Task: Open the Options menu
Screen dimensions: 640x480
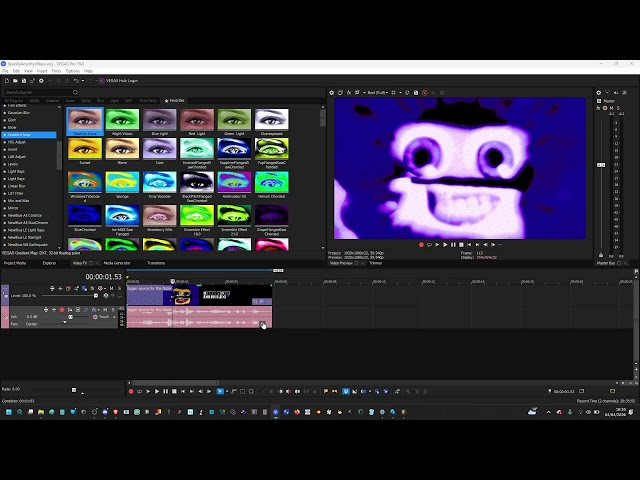Action: click(x=73, y=71)
